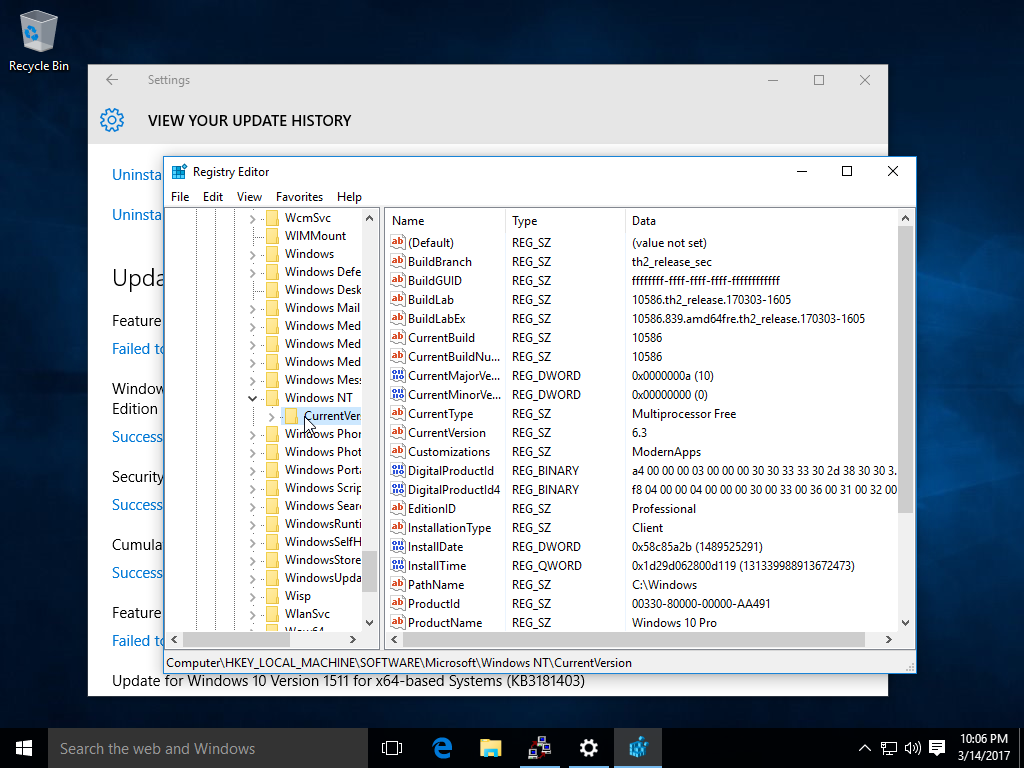
Task: Expand the Windows Mail key
Action: (x=253, y=309)
